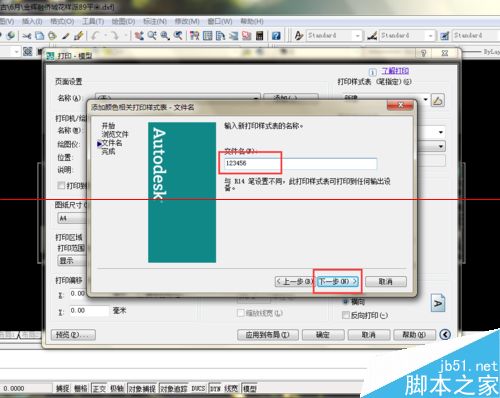
Task: Click 下一步 next button in wizard
Action: 338,282
